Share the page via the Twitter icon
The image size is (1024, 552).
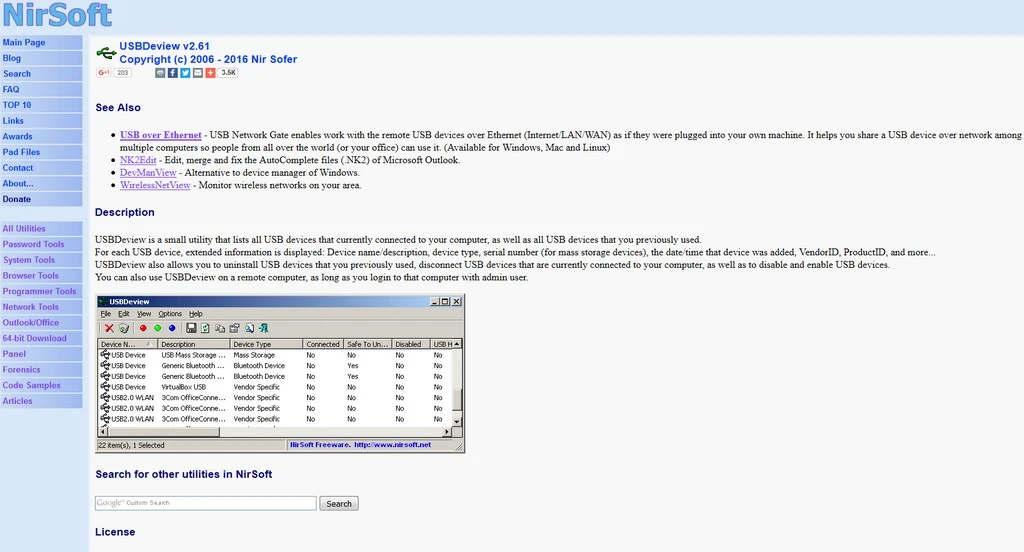[185, 73]
